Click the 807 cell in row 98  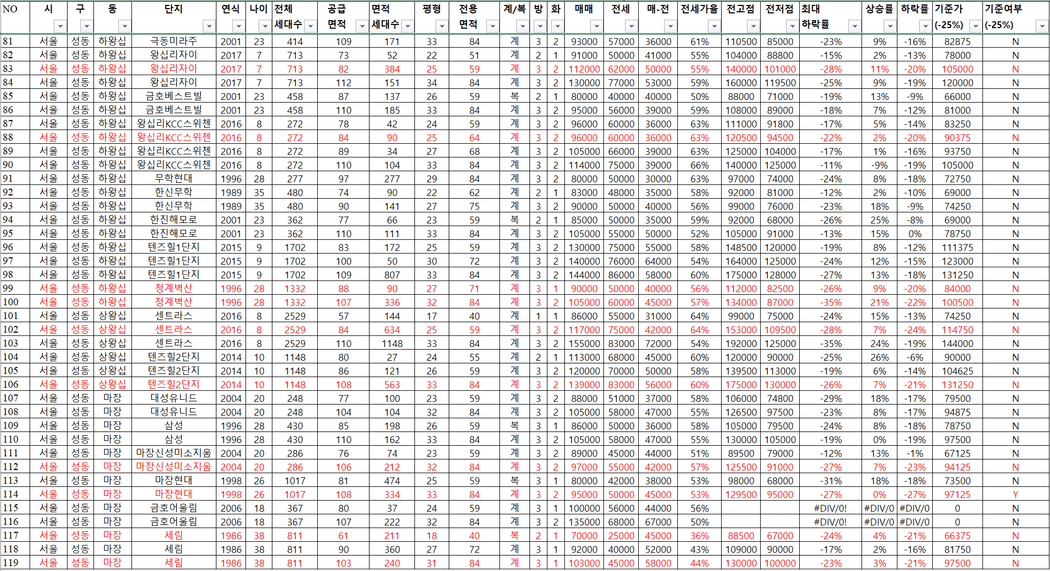coord(392,275)
